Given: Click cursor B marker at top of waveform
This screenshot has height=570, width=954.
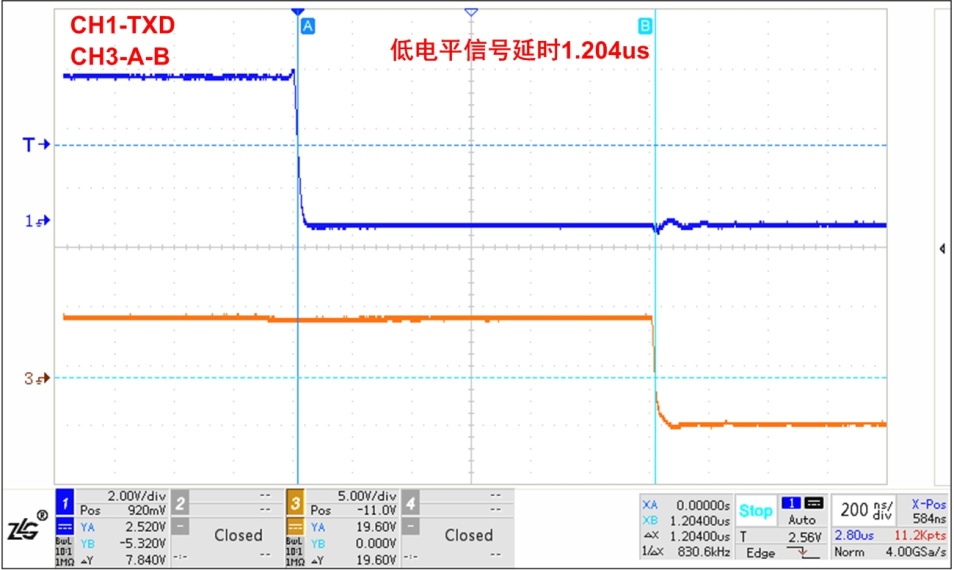Looking at the screenshot, I should 644,26.
